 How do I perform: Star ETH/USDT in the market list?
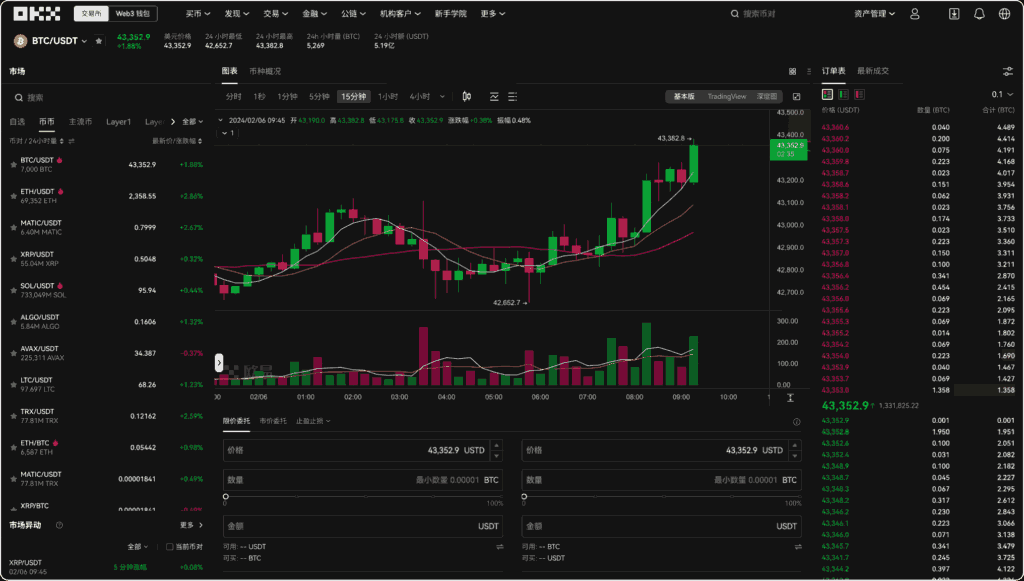click(13, 195)
